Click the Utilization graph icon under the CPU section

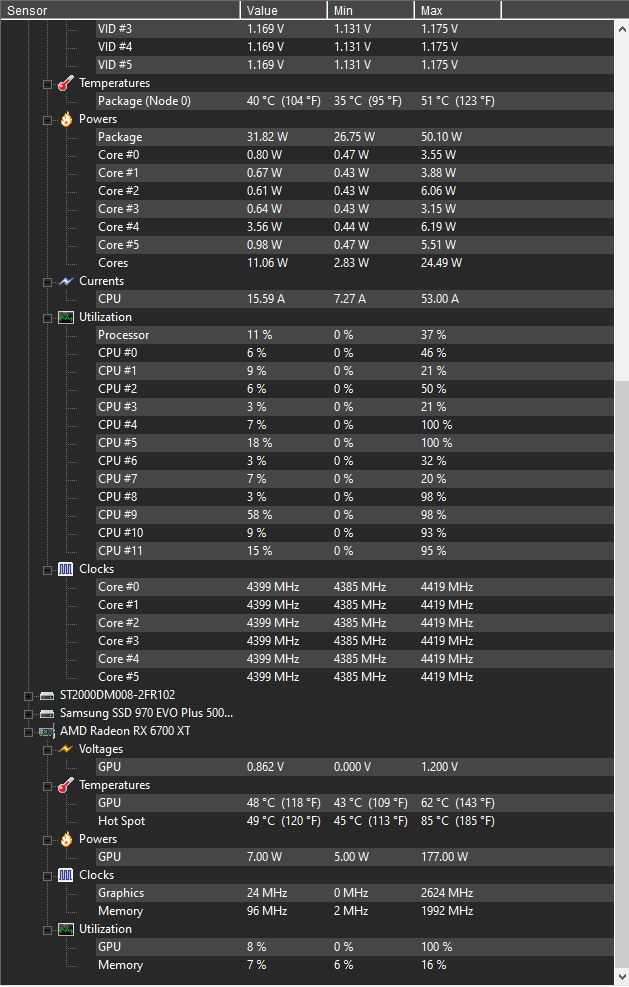click(x=64, y=317)
